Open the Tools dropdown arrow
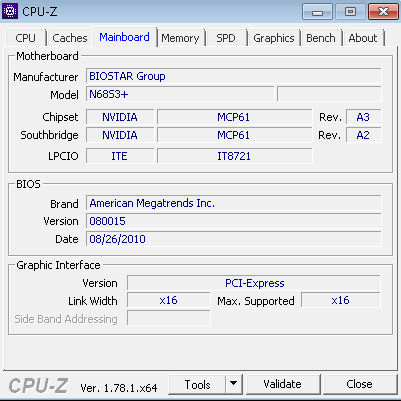 pyautogui.click(x=234, y=384)
